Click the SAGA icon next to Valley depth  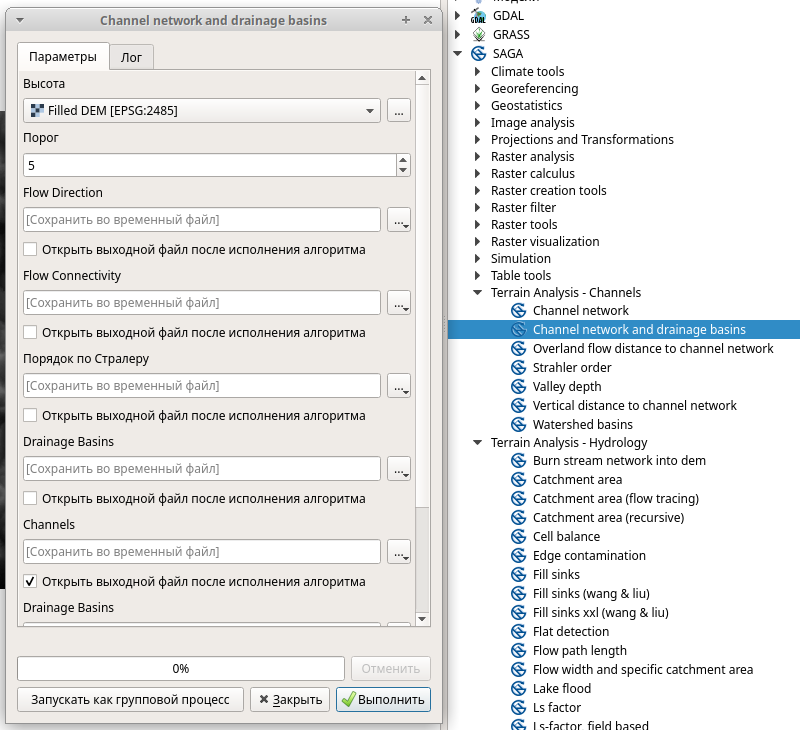tap(518, 387)
